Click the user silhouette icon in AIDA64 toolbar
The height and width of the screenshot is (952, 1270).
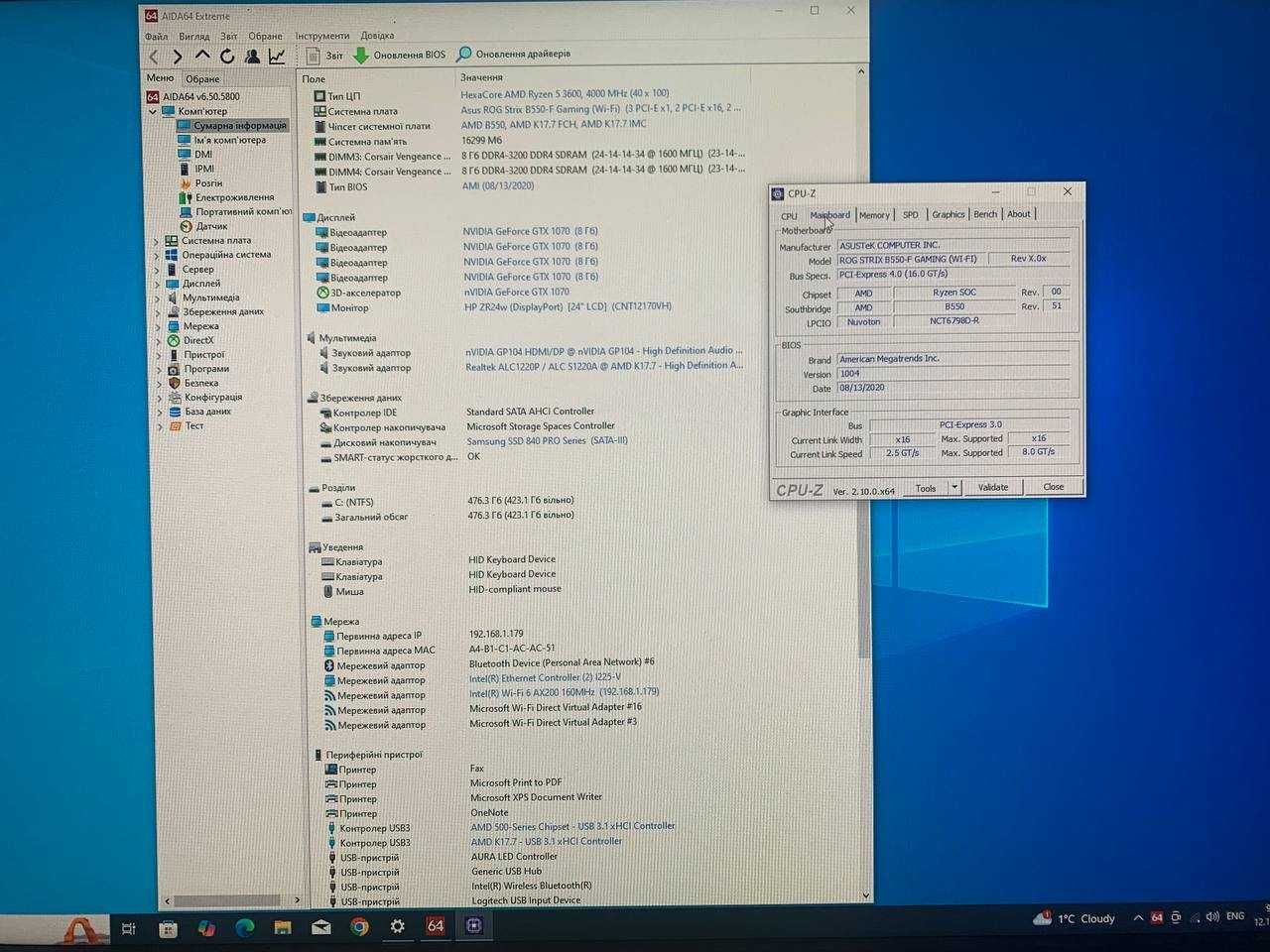click(252, 56)
